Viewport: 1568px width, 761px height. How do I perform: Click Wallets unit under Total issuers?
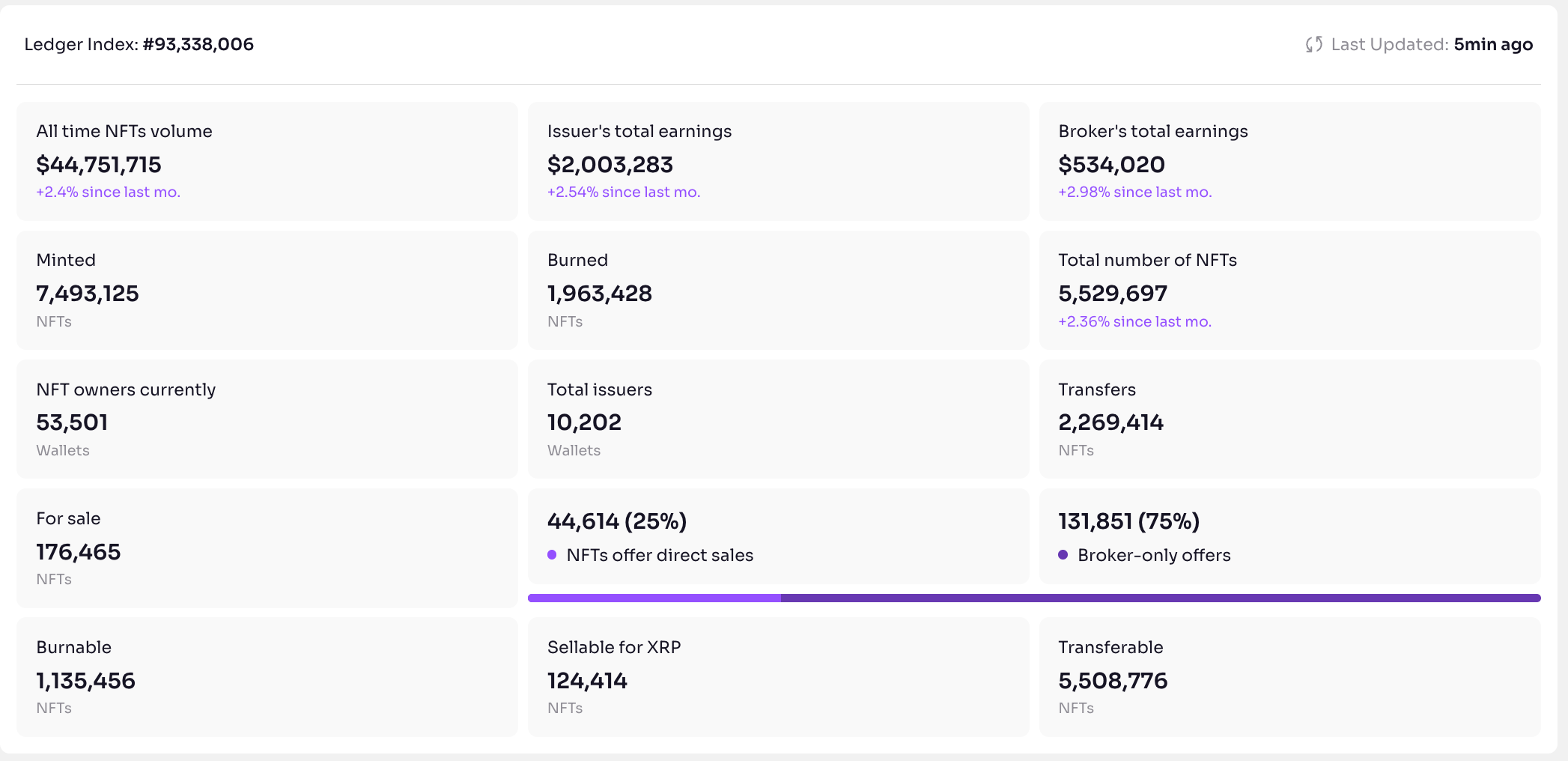pyautogui.click(x=574, y=450)
